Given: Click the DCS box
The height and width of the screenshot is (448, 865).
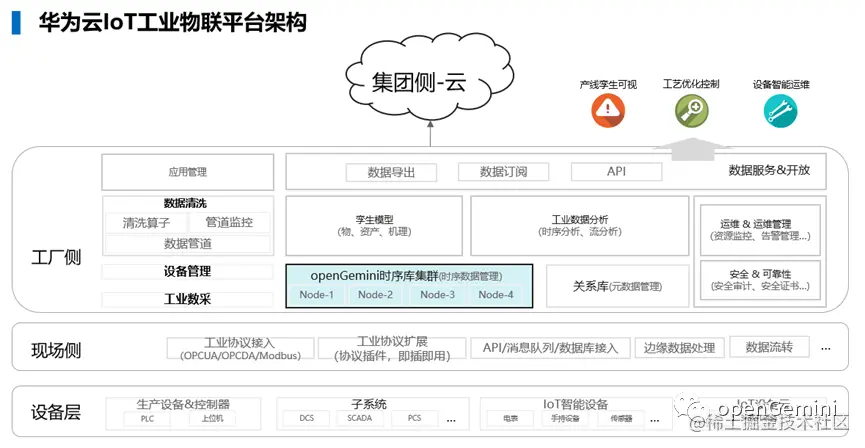Looking at the screenshot, I should pos(307,418).
